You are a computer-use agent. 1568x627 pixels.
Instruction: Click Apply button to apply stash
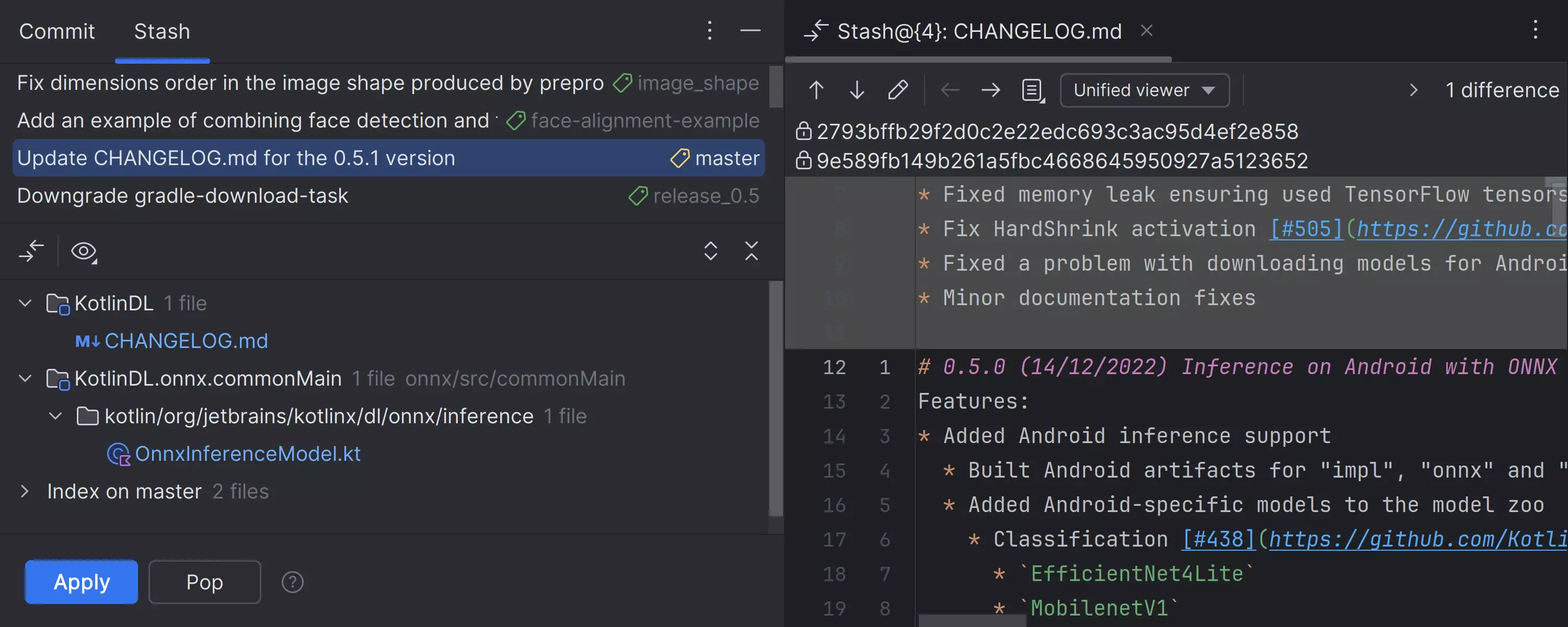81,581
